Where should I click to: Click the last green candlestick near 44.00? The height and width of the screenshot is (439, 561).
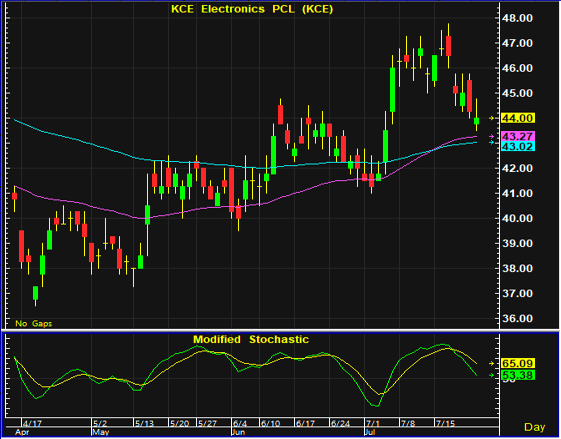coord(477,121)
